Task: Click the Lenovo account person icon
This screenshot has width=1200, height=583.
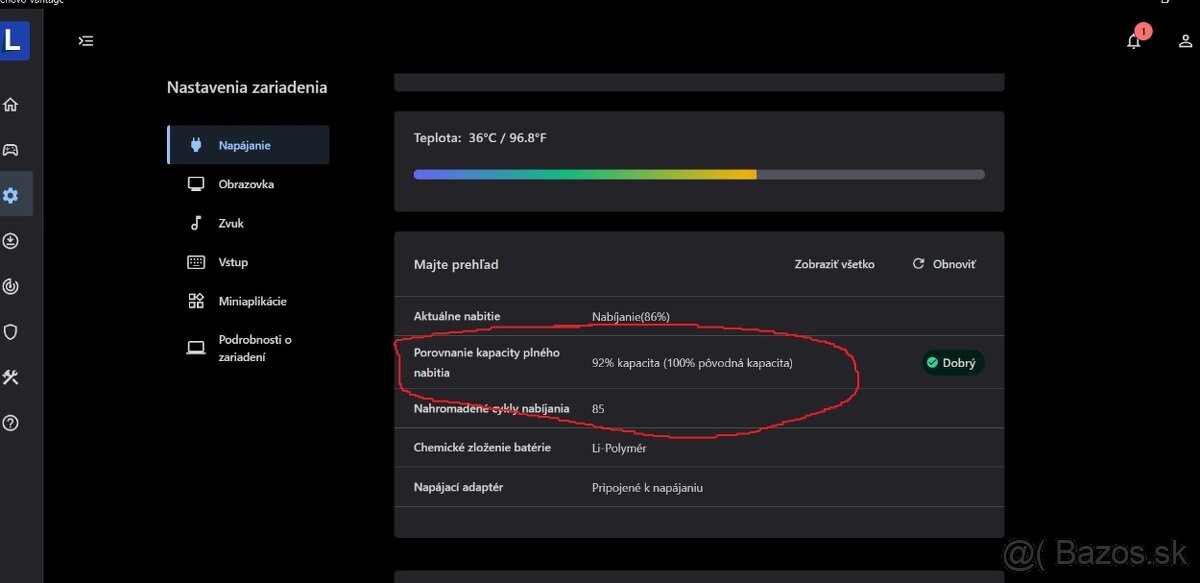Action: [x=1185, y=41]
